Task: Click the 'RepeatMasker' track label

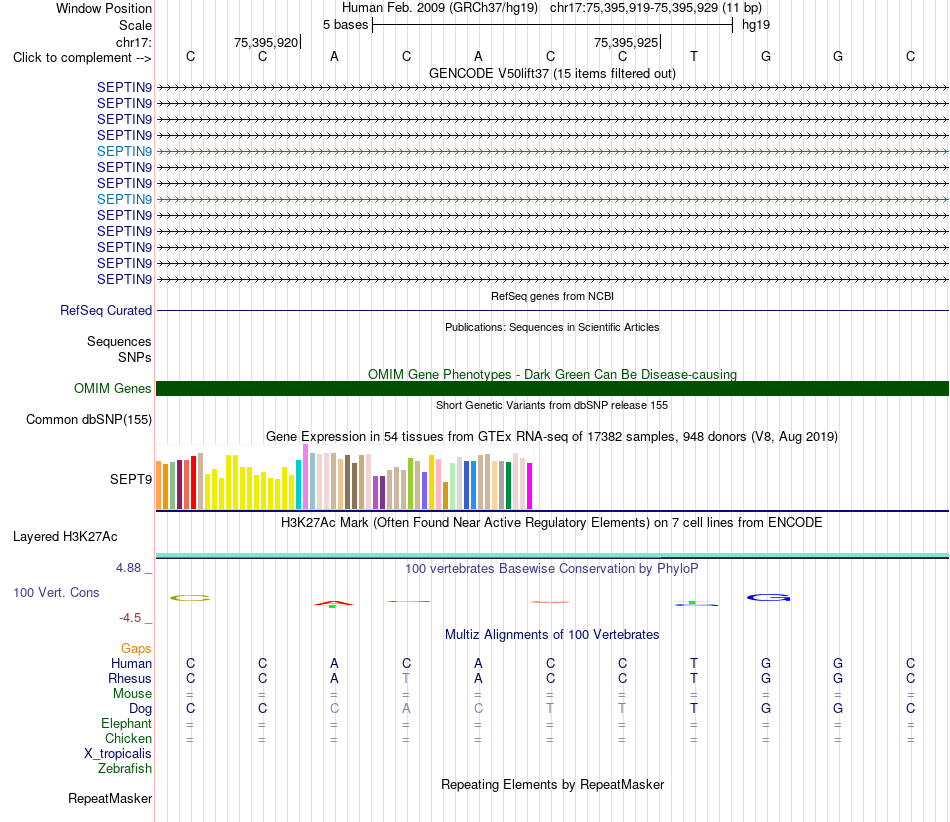Action: click(x=110, y=798)
